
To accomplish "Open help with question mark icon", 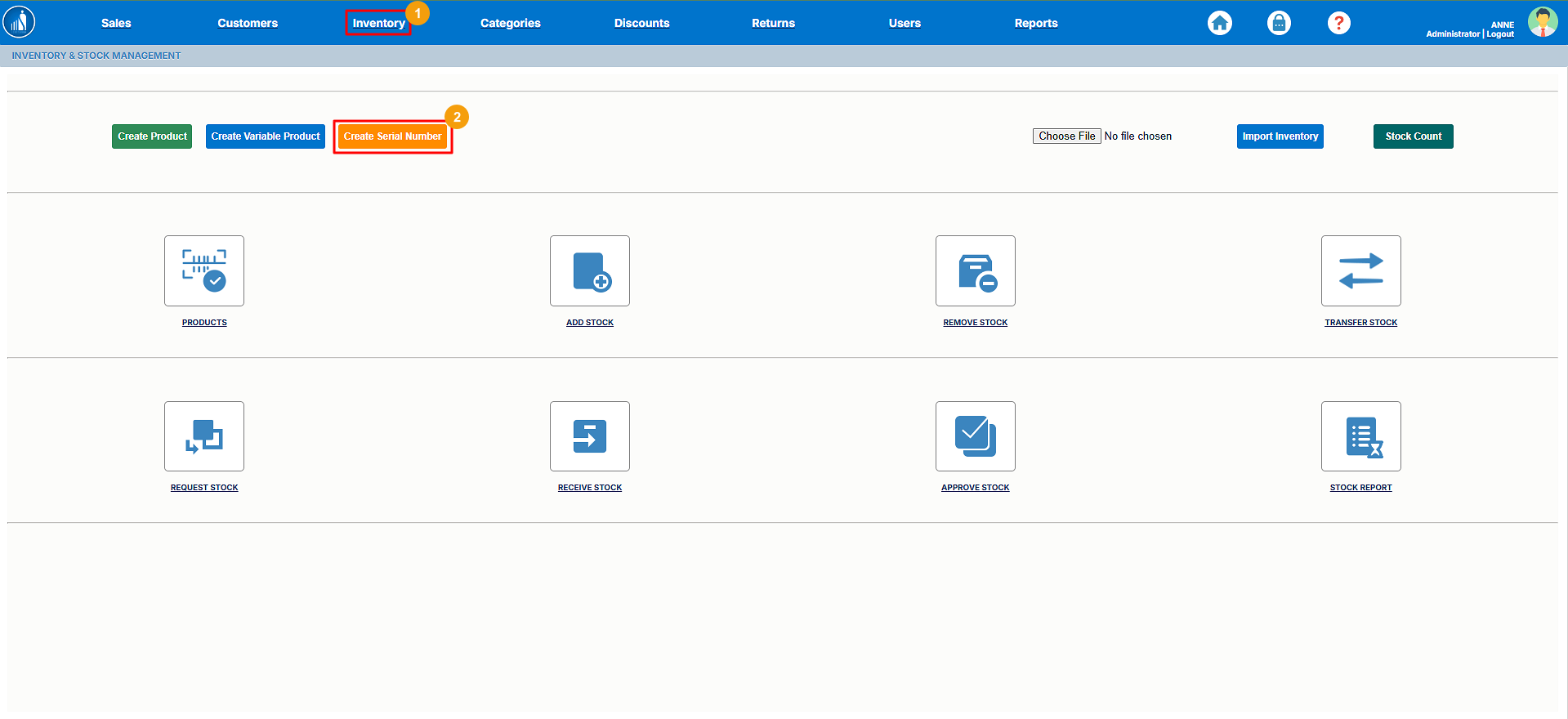I will [1338, 23].
